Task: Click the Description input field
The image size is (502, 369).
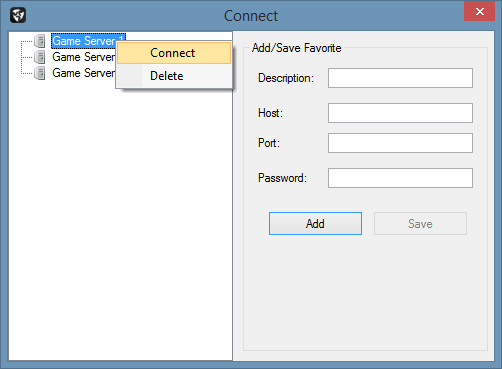Action: point(400,78)
